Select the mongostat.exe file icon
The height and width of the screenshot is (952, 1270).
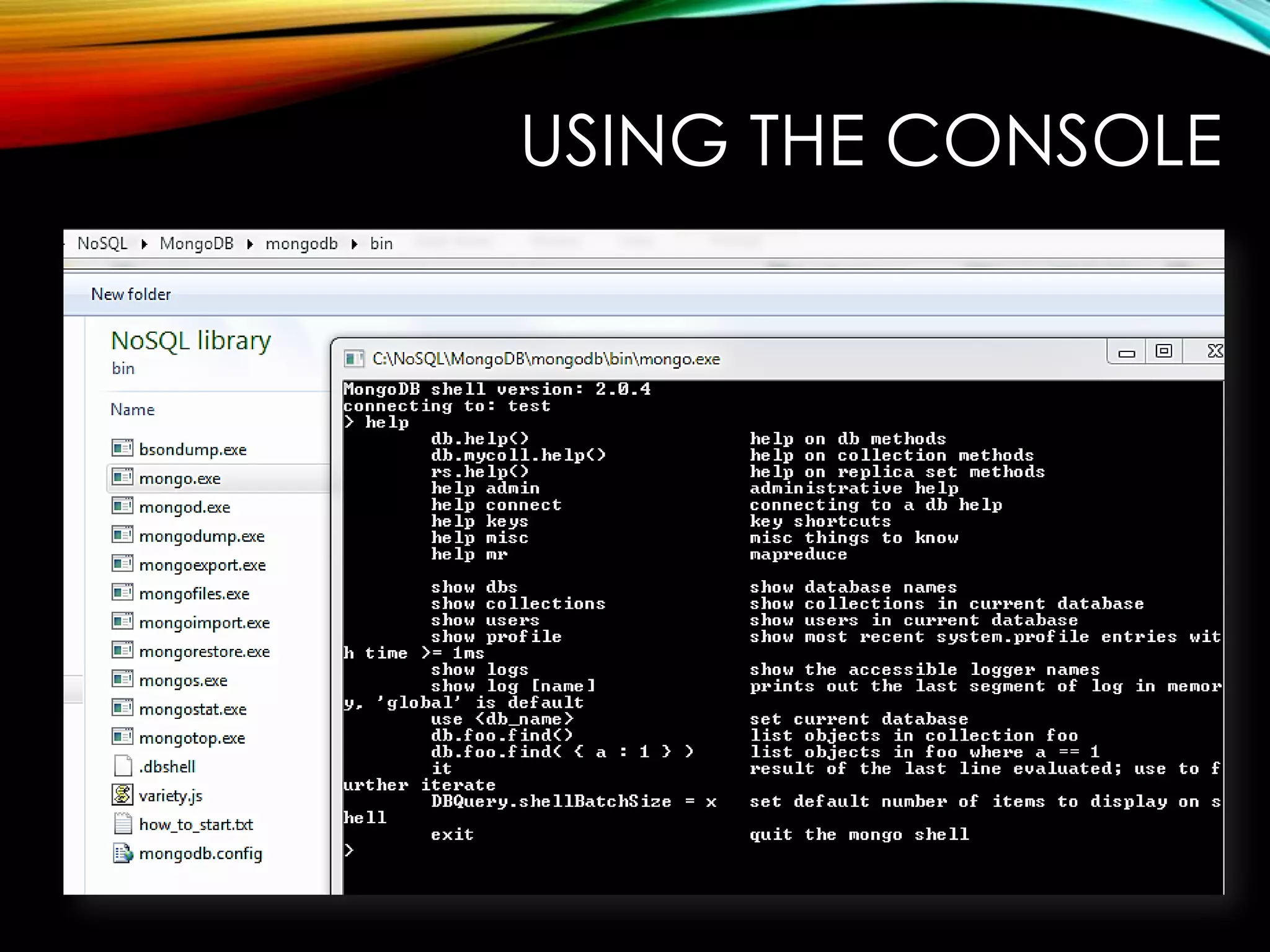pos(122,708)
